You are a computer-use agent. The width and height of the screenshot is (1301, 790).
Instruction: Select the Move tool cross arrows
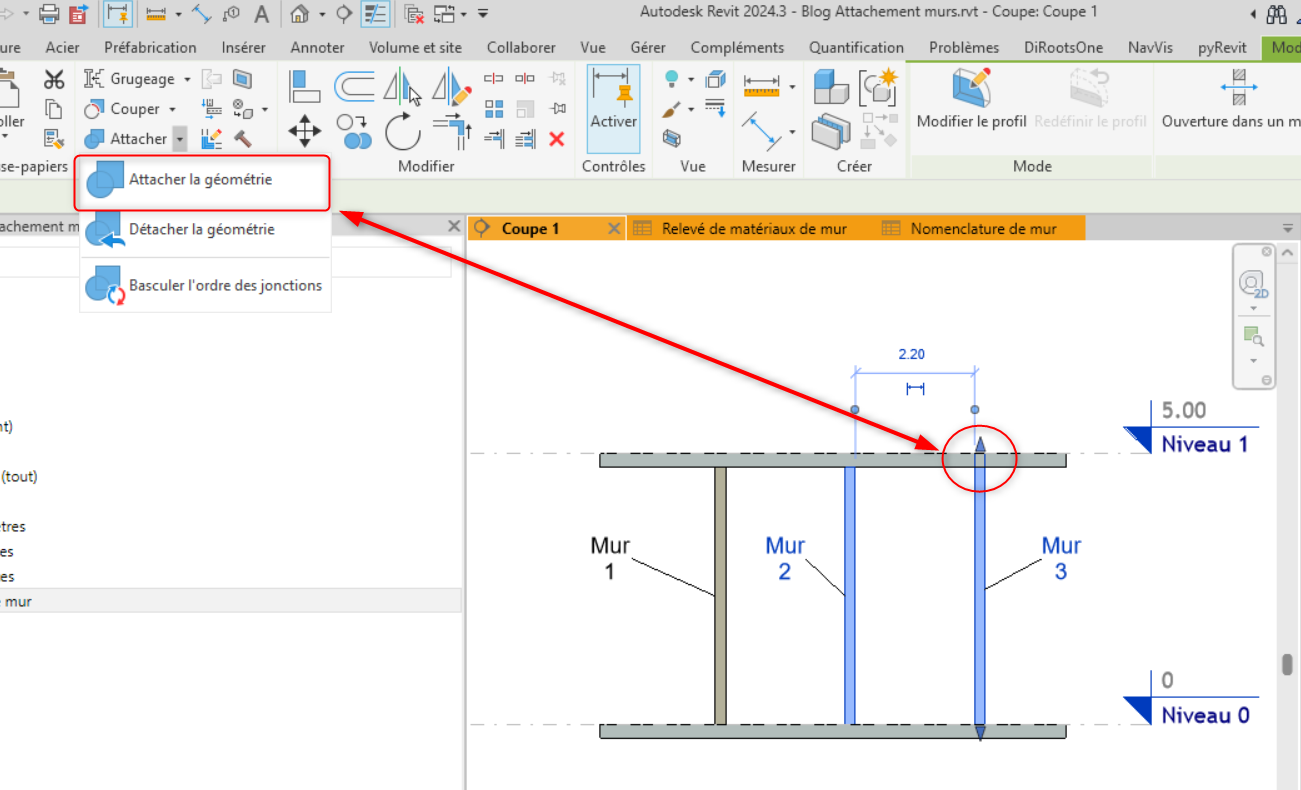(304, 131)
